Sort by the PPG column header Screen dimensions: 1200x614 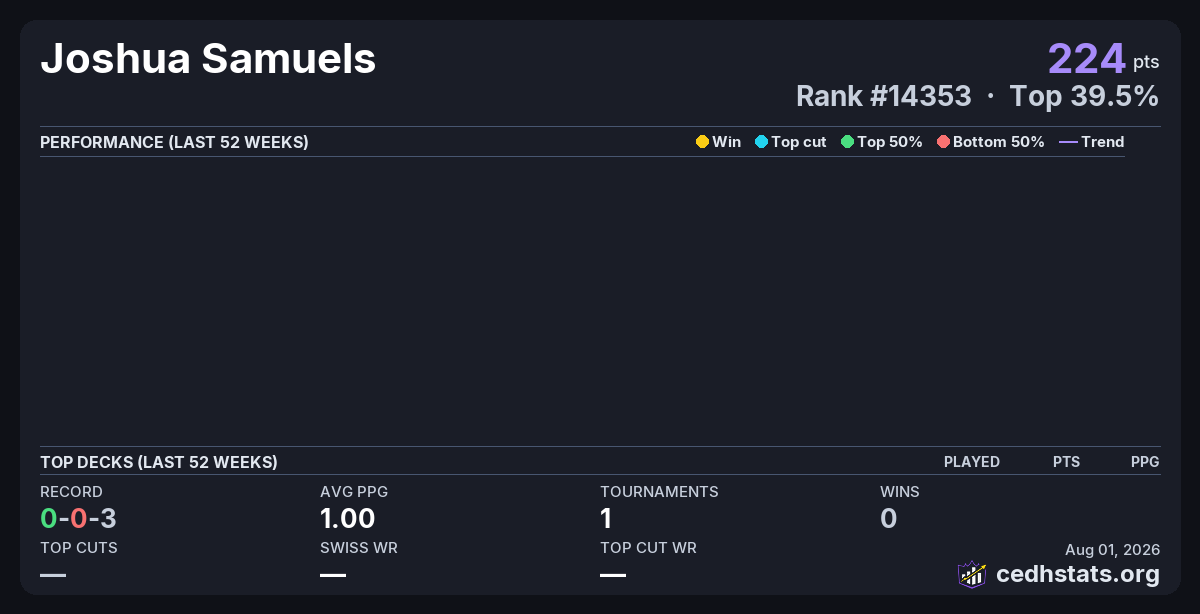tap(1145, 462)
